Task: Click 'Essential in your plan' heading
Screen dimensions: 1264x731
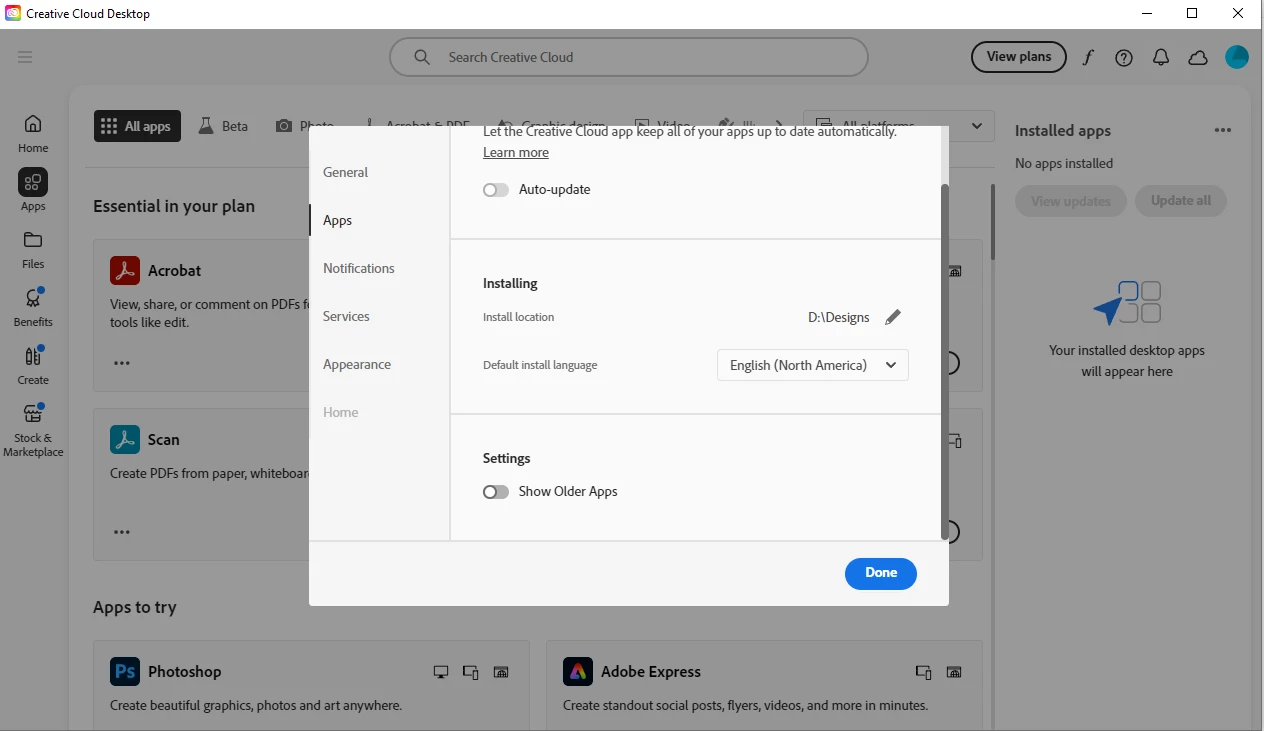Action: coord(174,206)
